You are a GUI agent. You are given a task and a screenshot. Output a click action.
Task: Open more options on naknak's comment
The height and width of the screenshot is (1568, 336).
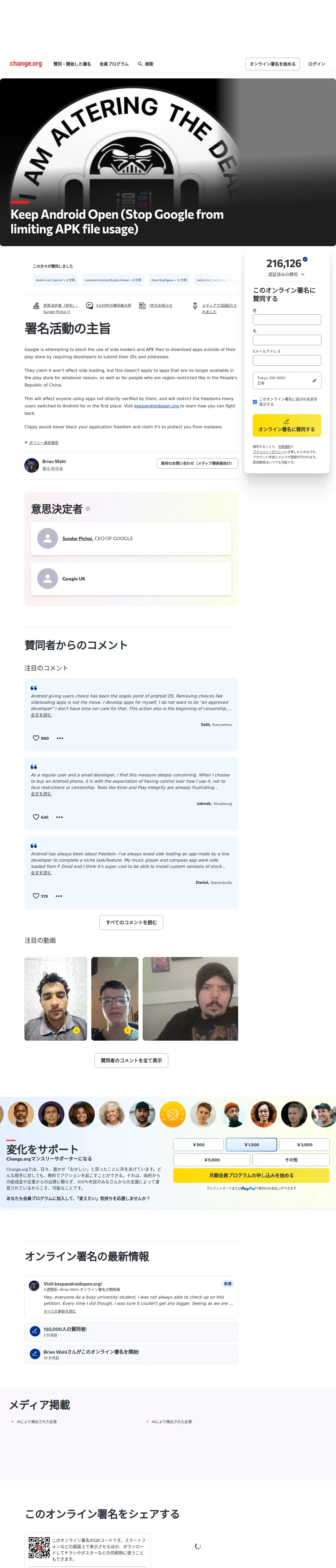coord(59,817)
